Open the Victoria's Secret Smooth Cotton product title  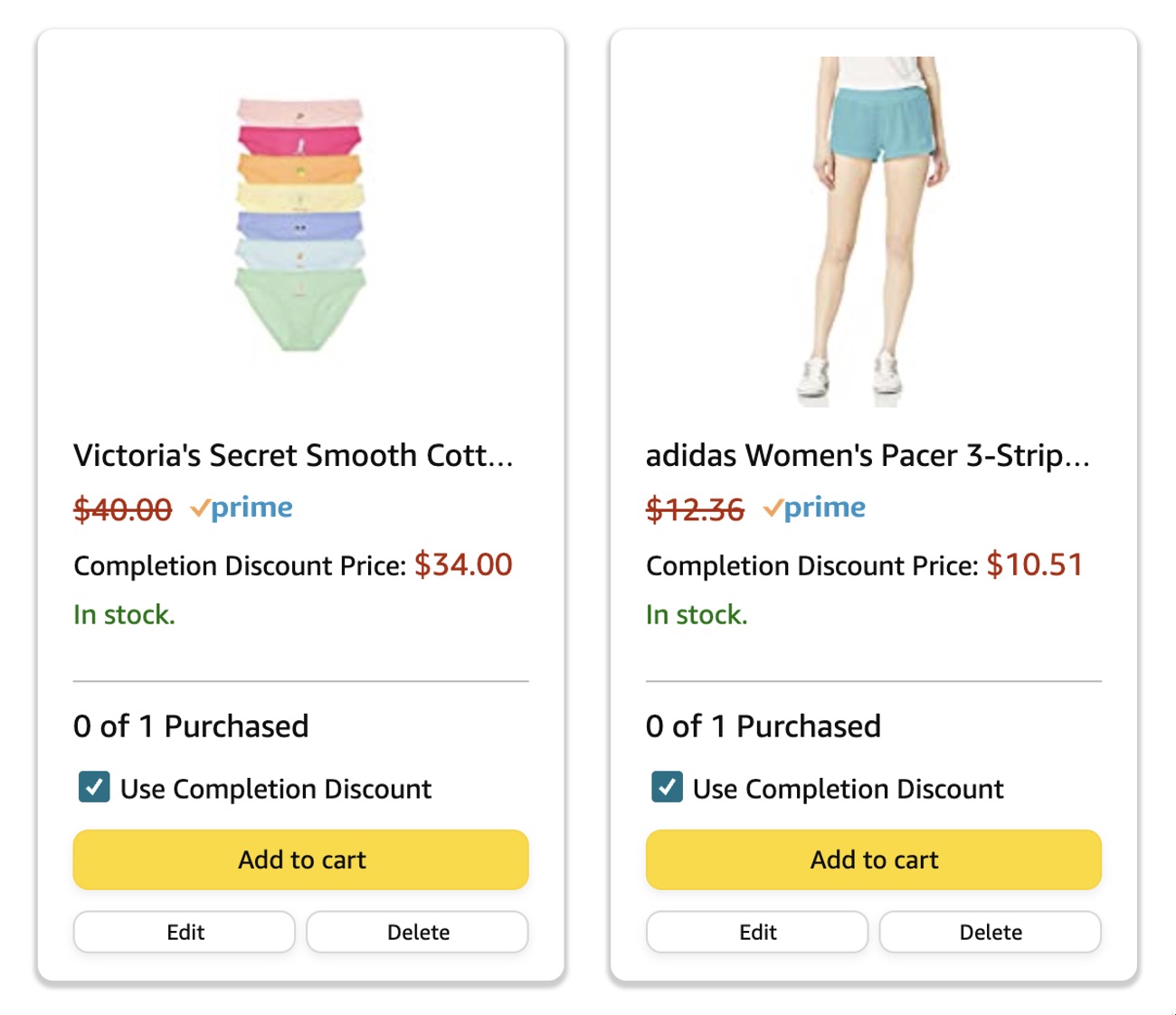click(293, 455)
